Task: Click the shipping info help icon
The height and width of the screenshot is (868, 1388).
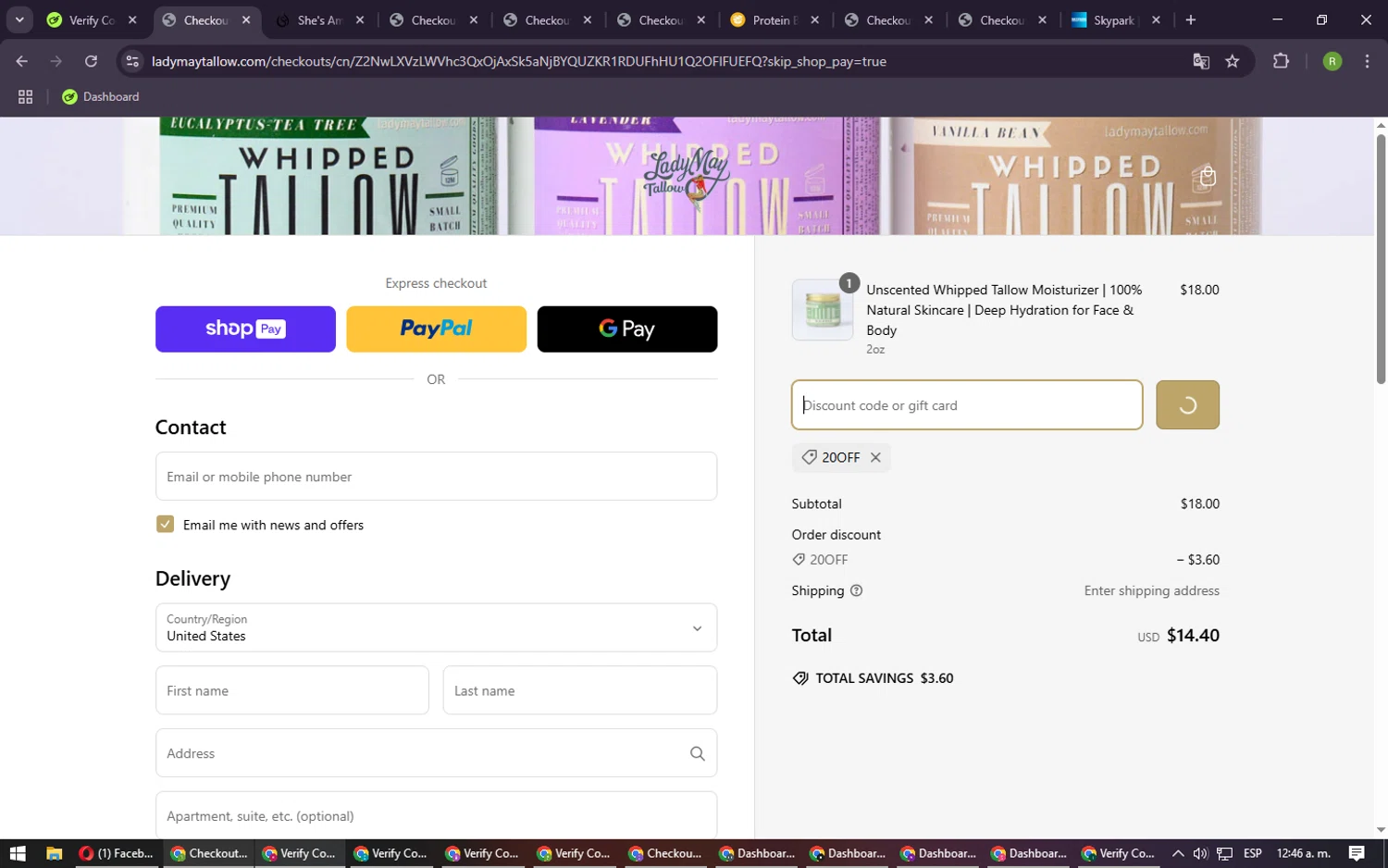Action: coord(856,590)
